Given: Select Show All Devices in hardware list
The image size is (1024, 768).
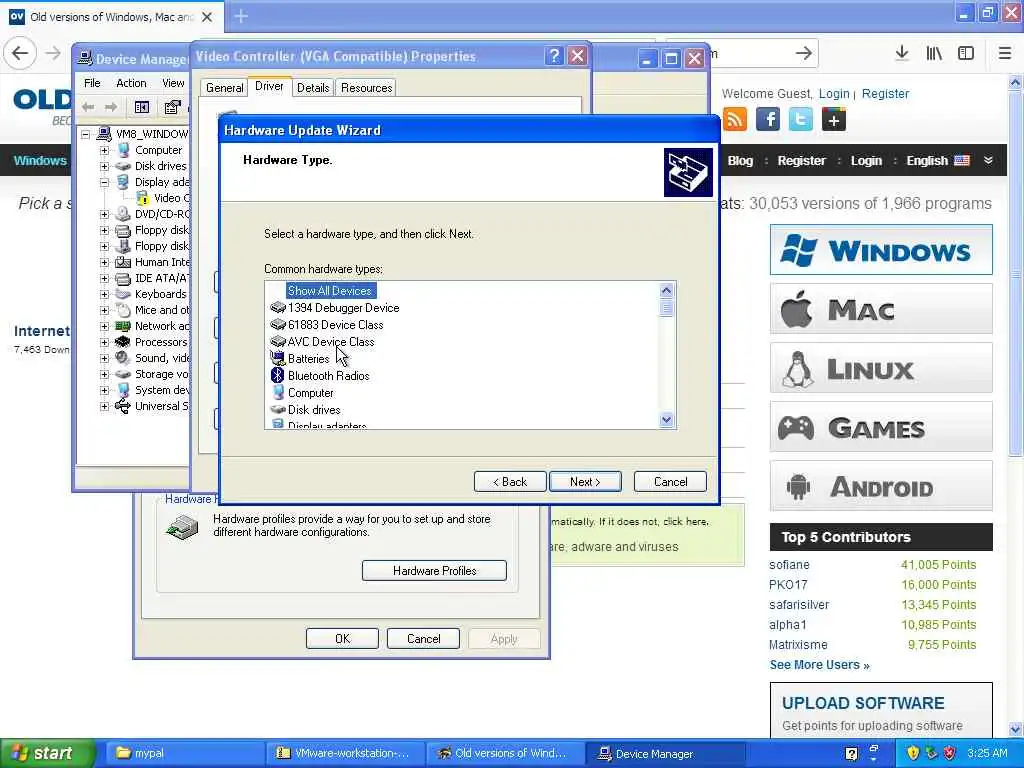Looking at the screenshot, I should pyautogui.click(x=330, y=290).
